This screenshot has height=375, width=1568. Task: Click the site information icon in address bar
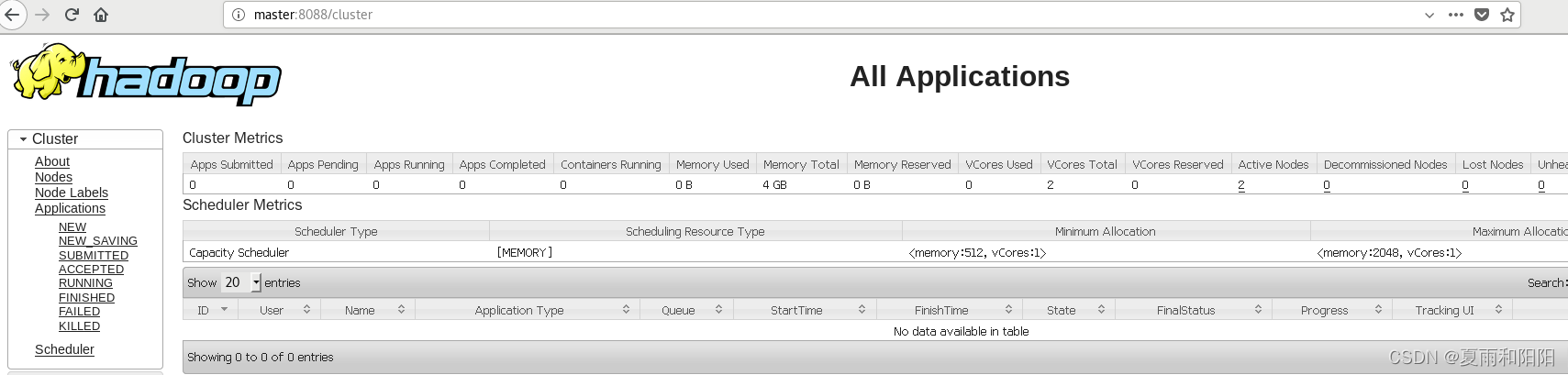[239, 15]
